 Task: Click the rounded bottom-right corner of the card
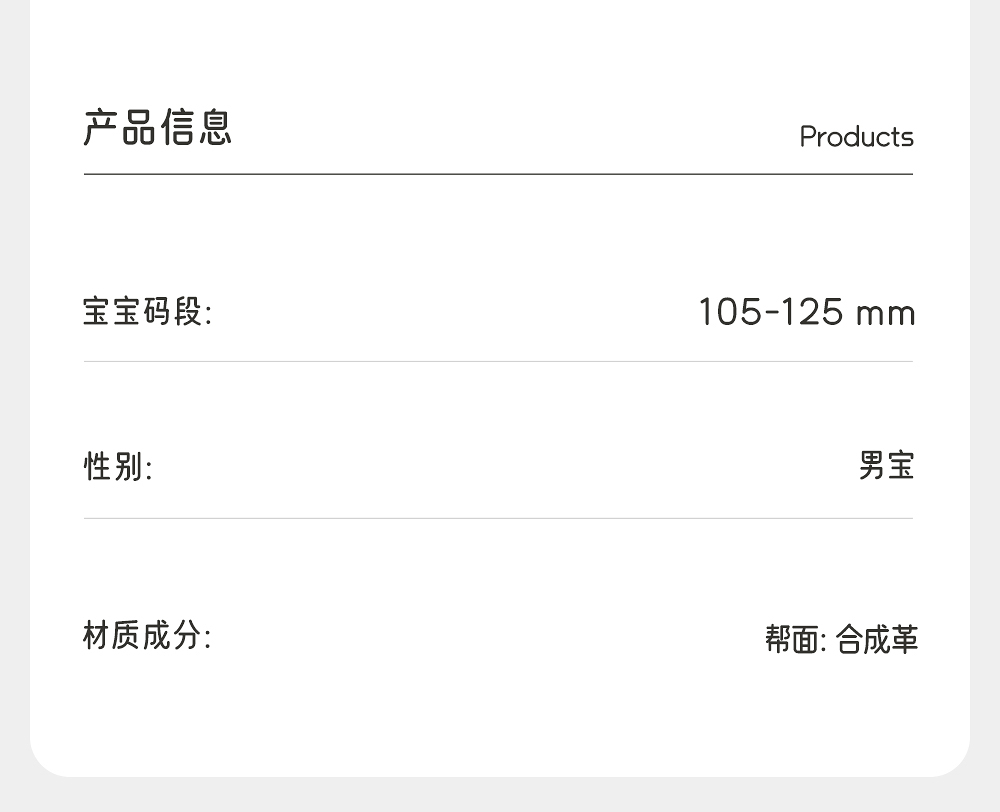pyautogui.click(x=956, y=762)
